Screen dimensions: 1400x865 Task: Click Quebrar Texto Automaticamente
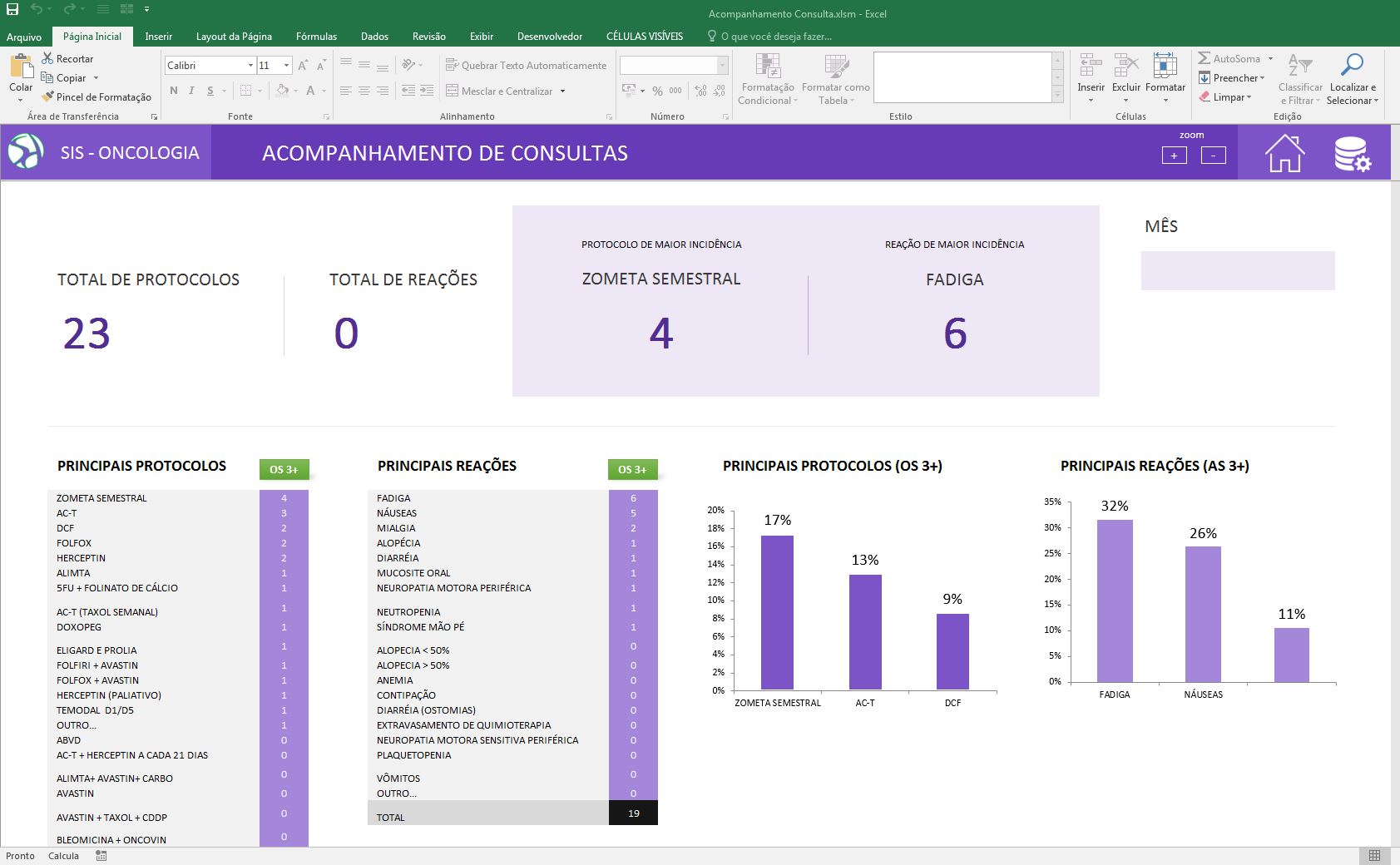pyautogui.click(x=527, y=65)
